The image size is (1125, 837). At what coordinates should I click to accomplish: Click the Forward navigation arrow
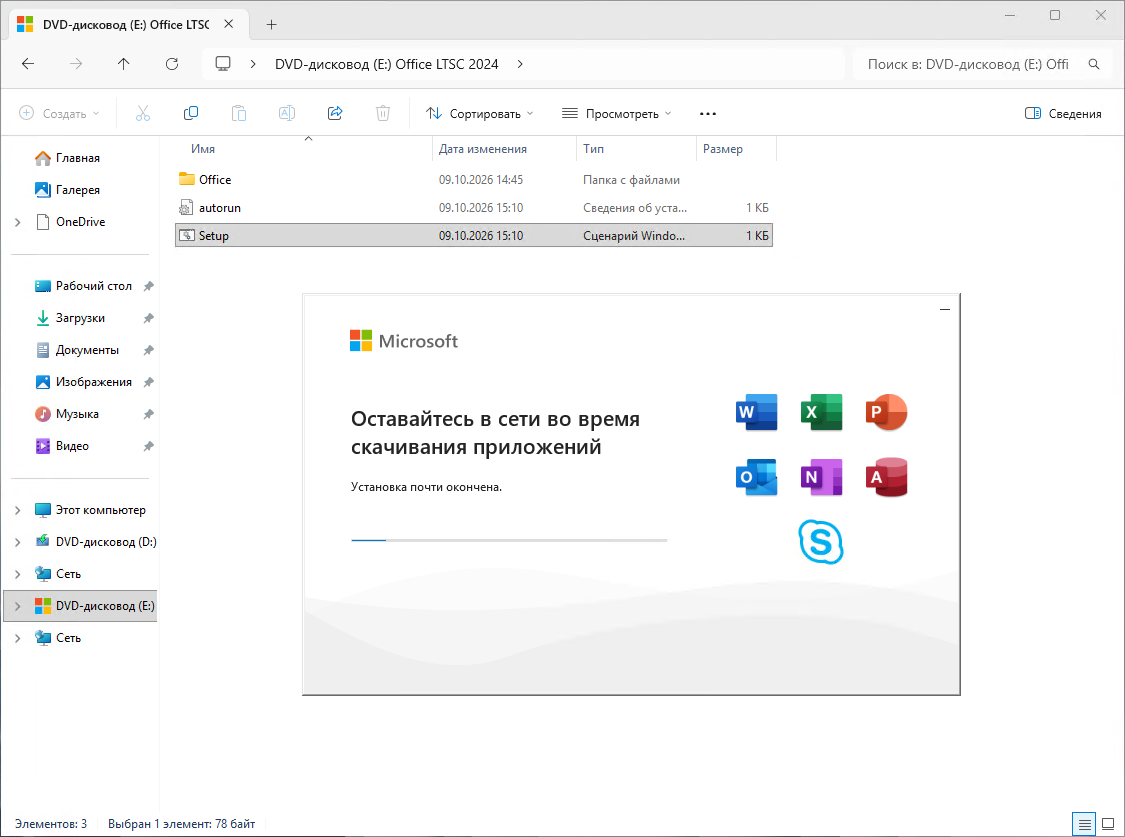pos(76,64)
